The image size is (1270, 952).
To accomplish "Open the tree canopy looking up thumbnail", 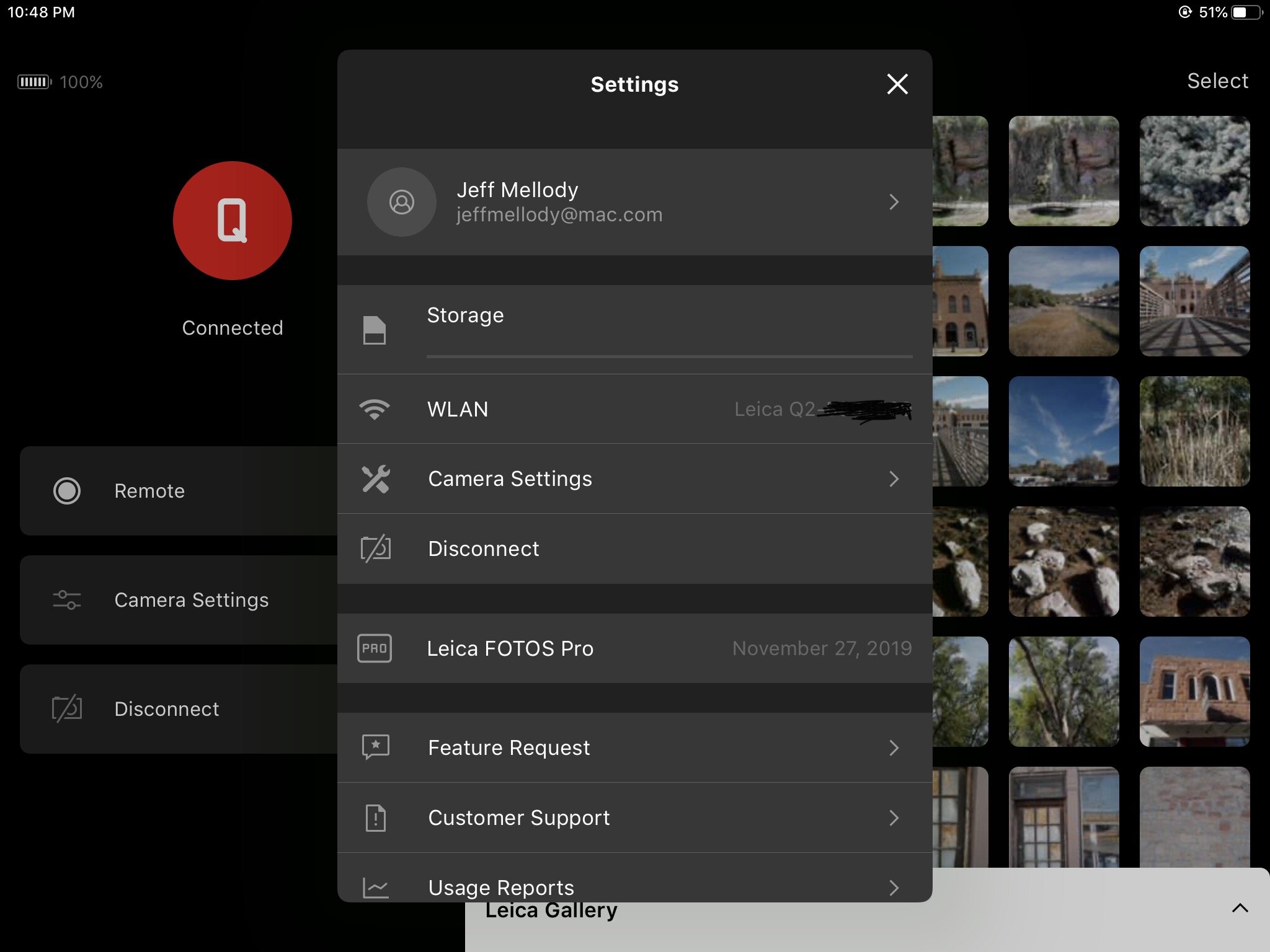I will pyautogui.click(x=1064, y=692).
